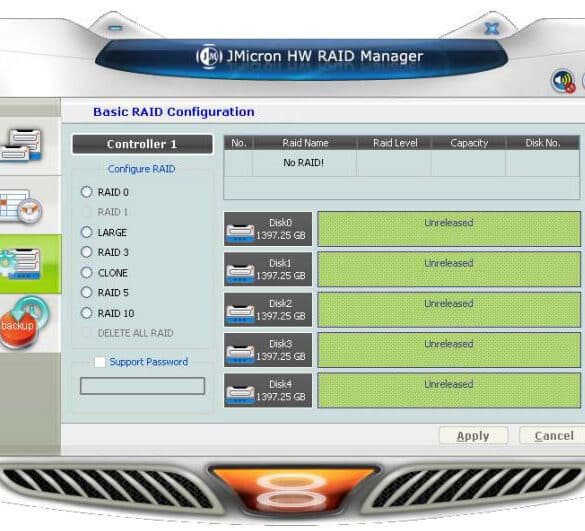Click the orange glowing light at bottom
The image size is (585, 531).
[x=293, y=491]
